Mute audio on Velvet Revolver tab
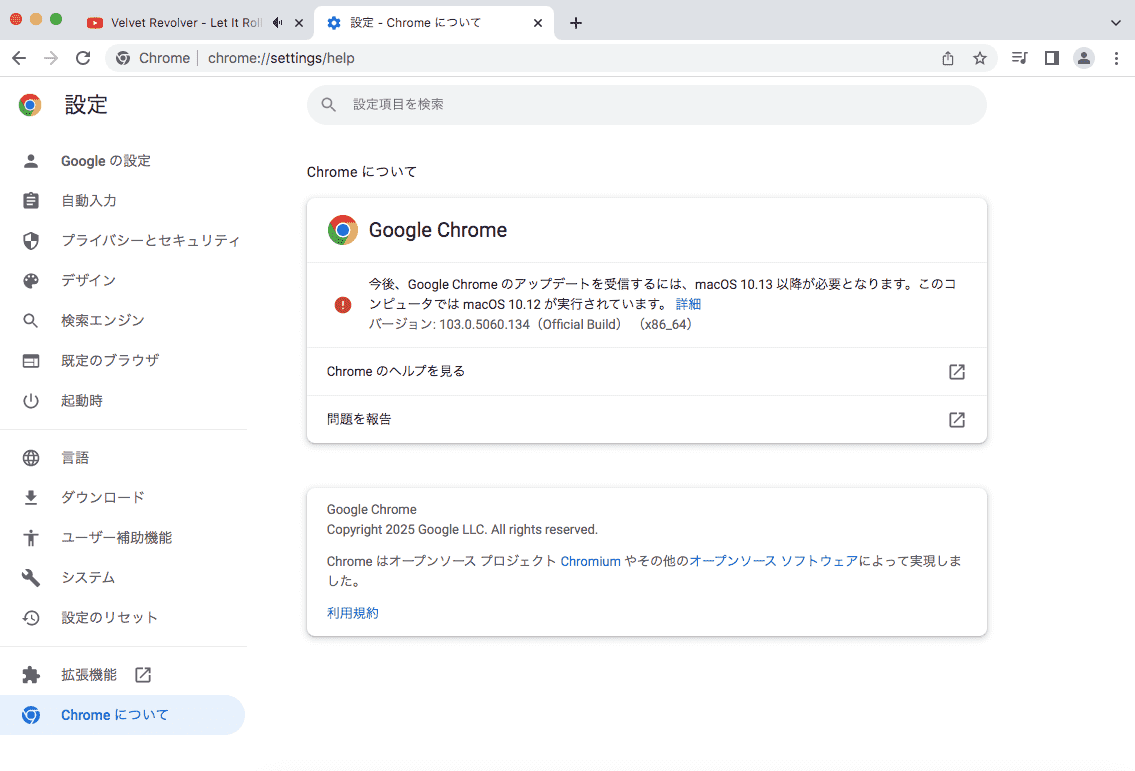Viewport: 1135px width, 771px height. click(277, 22)
